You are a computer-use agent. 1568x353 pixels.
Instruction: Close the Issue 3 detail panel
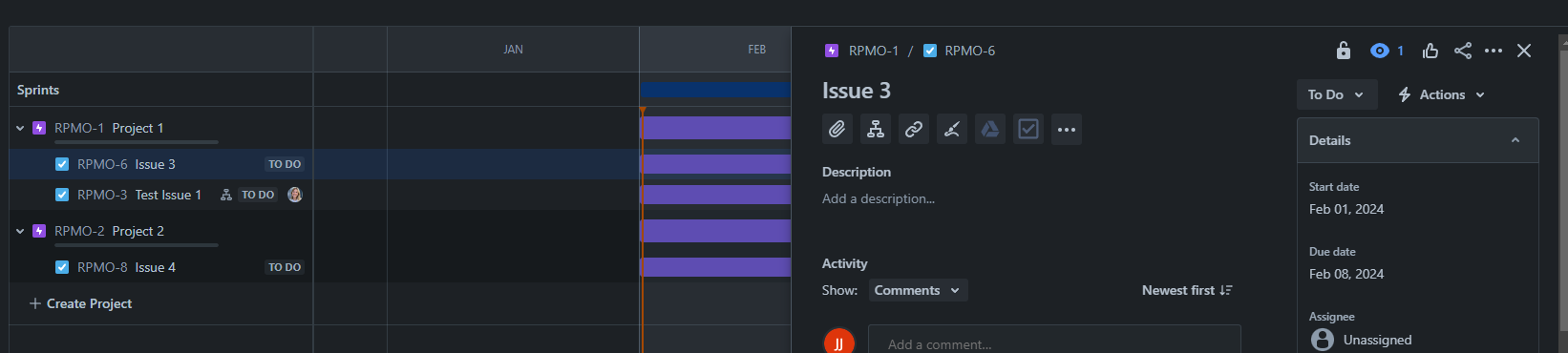tap(1524, 51)
